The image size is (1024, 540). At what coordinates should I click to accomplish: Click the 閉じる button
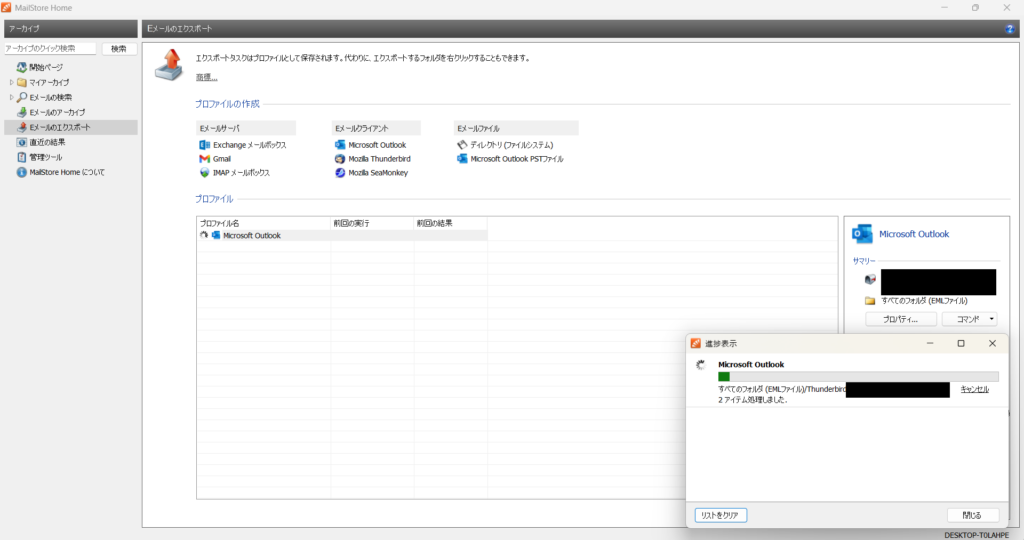pyautogui.click(x=972, y=515)
